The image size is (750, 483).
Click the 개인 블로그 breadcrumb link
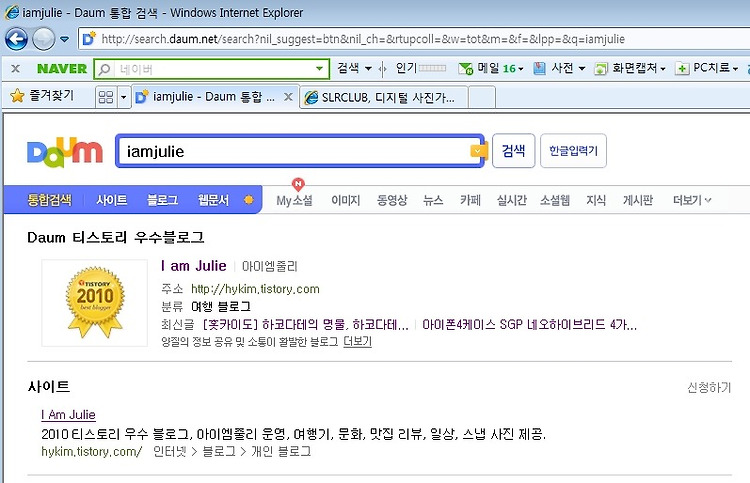coord(281,451)
